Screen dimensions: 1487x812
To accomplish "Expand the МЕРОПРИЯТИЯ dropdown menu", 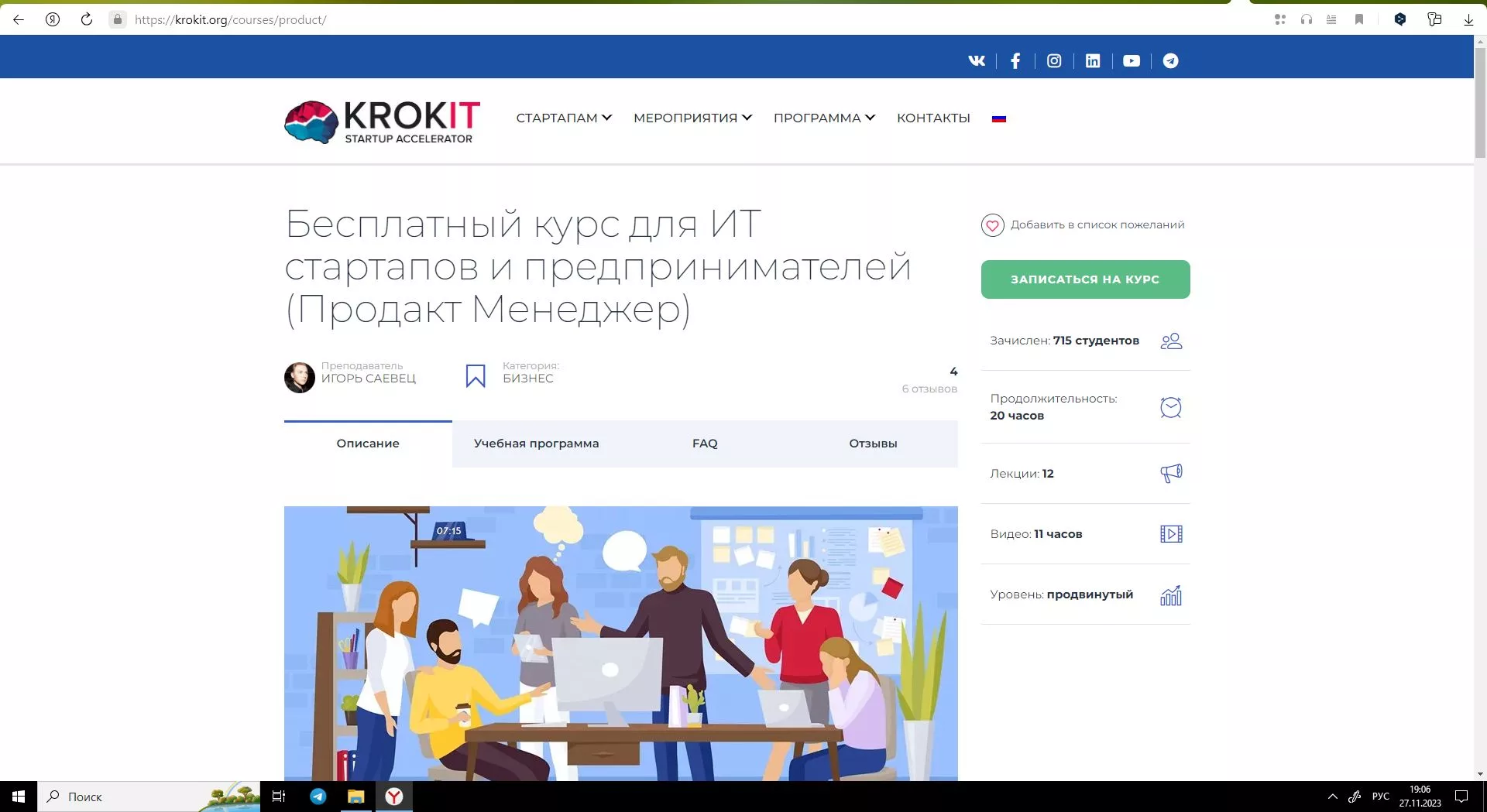I will pos(692,118).
